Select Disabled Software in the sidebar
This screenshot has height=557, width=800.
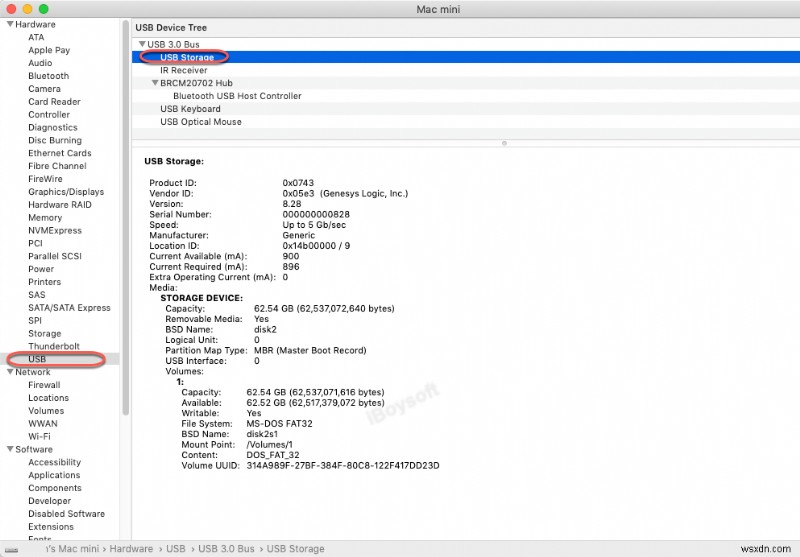pos(66,514)
